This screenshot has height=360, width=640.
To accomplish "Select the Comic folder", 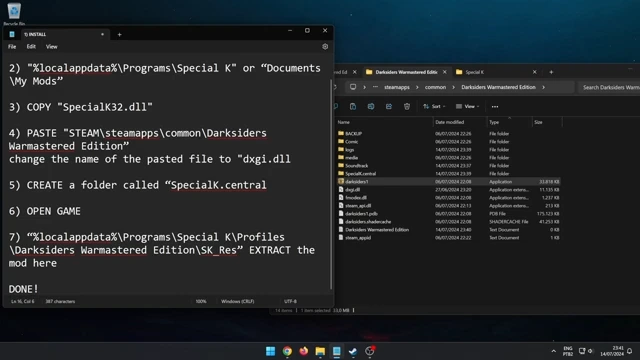I will 351,142.
